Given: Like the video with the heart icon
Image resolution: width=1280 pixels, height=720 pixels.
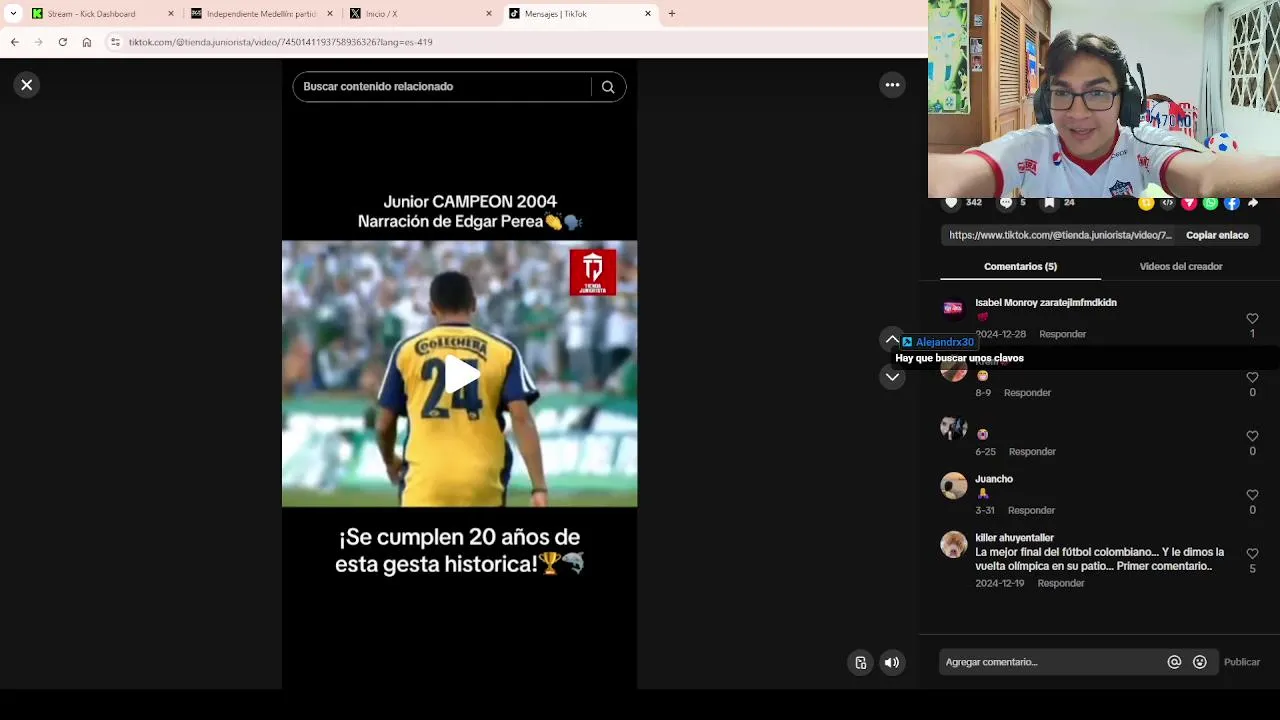Looking at the screenshot, I should (952, 203).
